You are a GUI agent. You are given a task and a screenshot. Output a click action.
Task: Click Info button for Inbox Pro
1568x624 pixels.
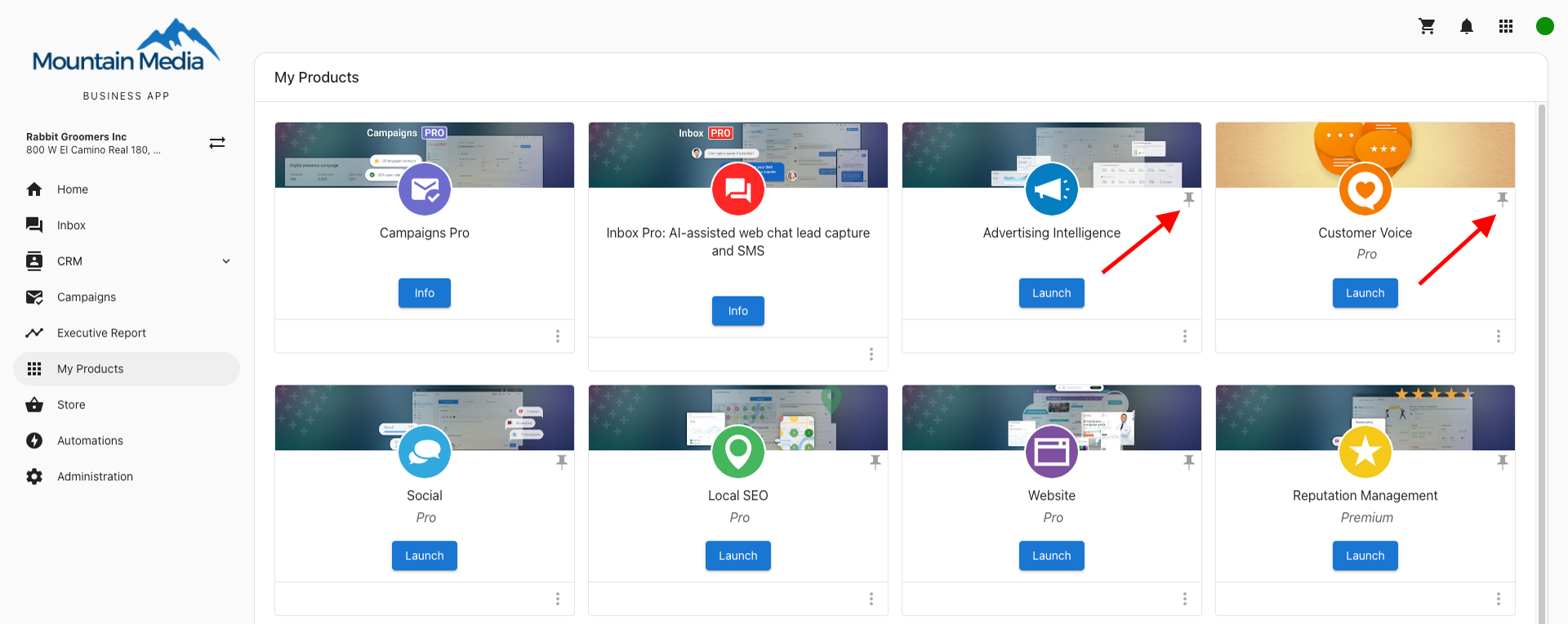point(738,311)
